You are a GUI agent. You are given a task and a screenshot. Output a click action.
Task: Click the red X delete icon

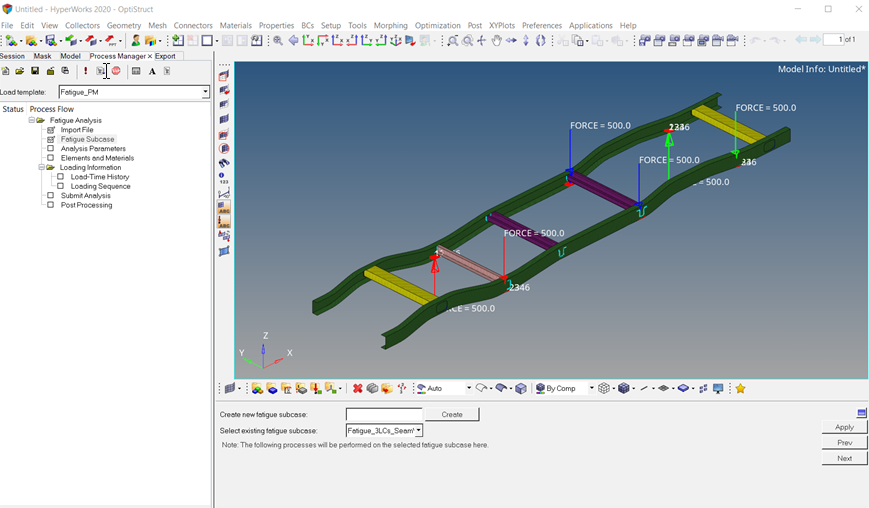coord(357,388)
